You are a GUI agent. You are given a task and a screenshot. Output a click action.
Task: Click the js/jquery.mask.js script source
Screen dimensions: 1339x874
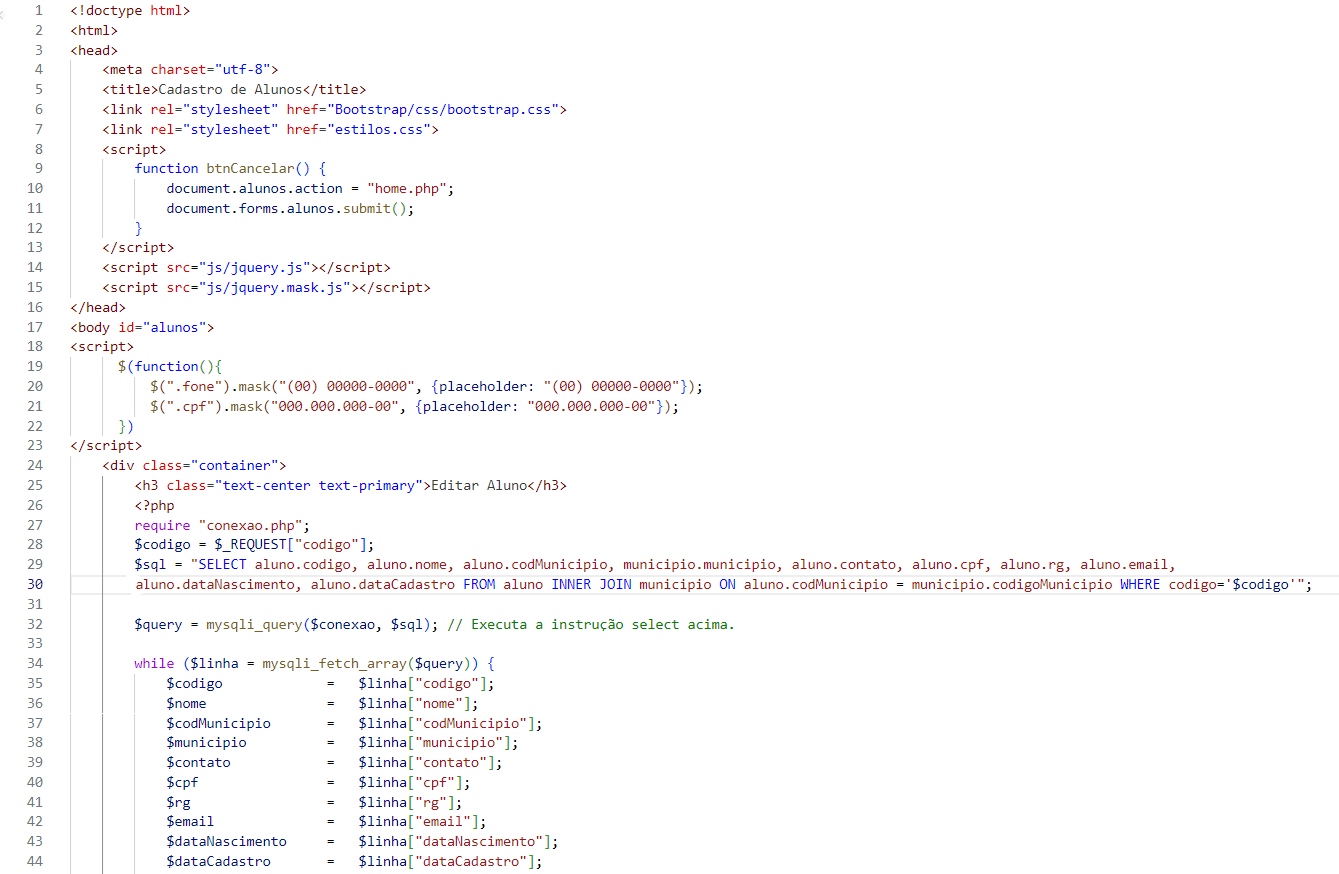(x=274, y=287)
